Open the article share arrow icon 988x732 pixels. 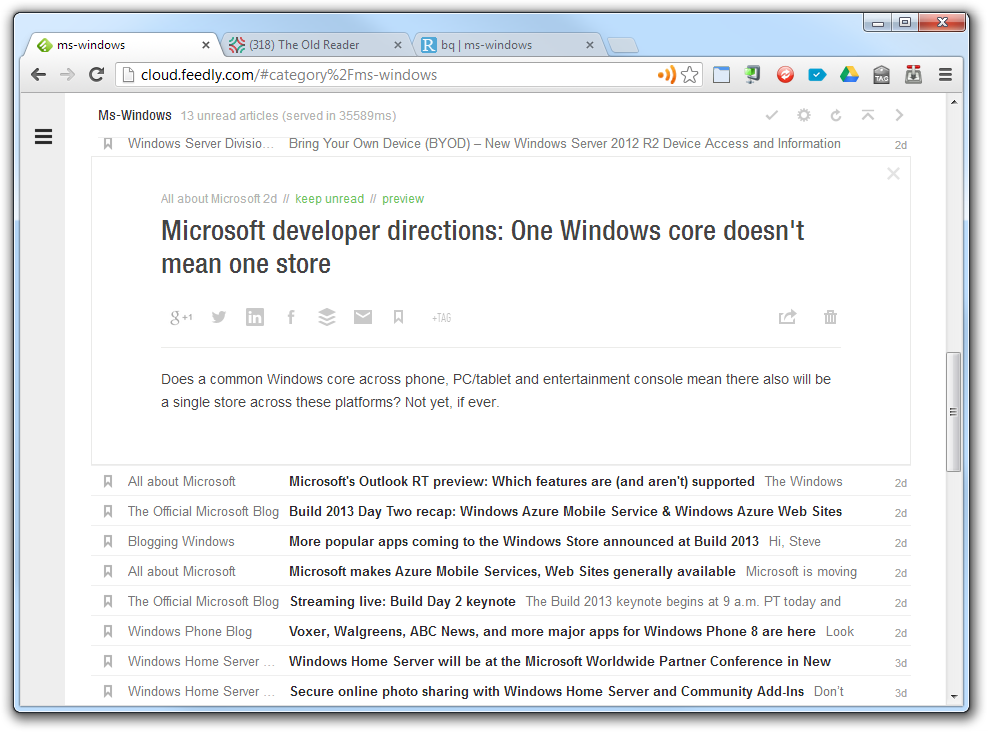pyautogui.click(x=788, y=317)
